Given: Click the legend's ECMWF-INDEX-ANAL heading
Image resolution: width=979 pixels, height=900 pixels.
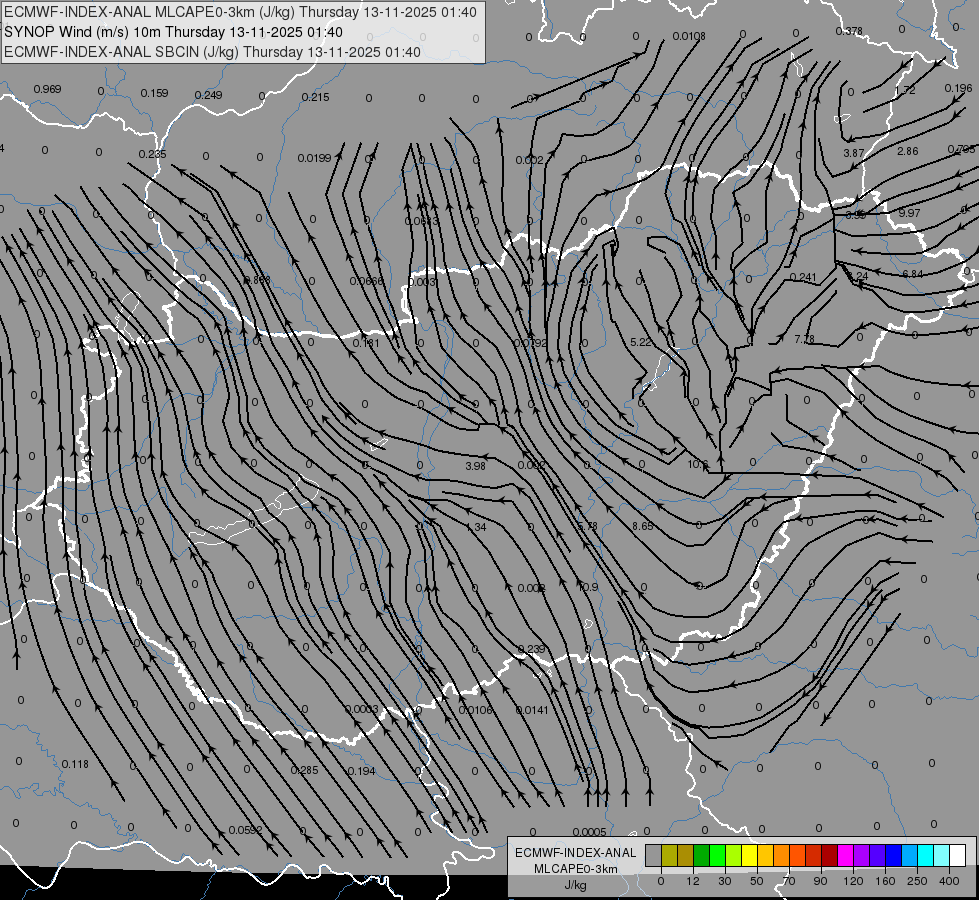Looking at the screenshot, I should (x=576, y=853).
